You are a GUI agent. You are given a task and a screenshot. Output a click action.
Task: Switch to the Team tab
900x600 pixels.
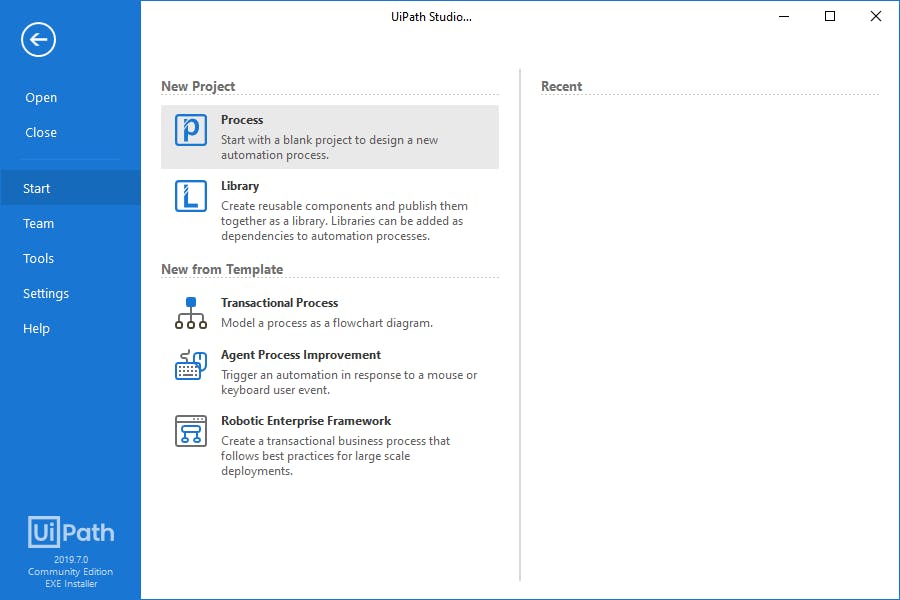click(x=70, y=223)
